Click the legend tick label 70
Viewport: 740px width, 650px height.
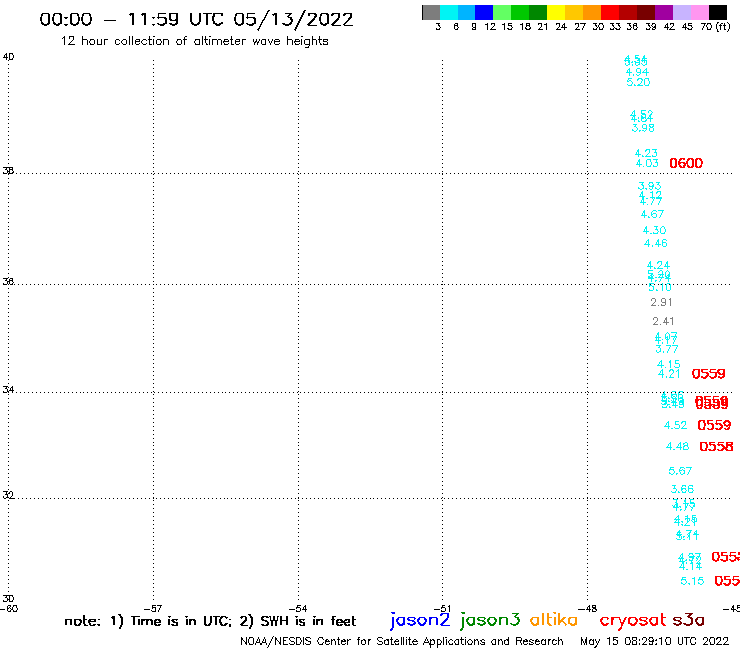pyautogui.click(x=706, y=27)
